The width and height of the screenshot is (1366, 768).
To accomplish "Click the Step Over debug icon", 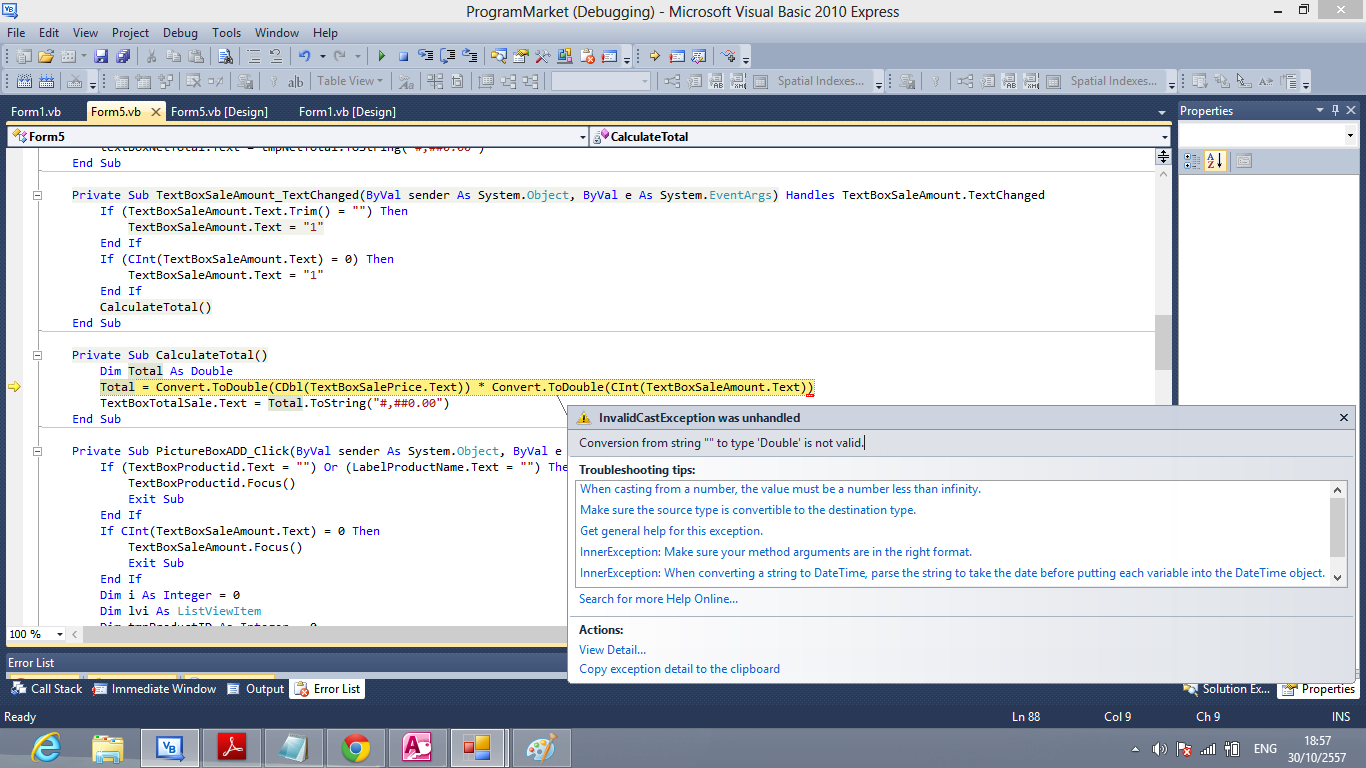I will click(448, 56).
